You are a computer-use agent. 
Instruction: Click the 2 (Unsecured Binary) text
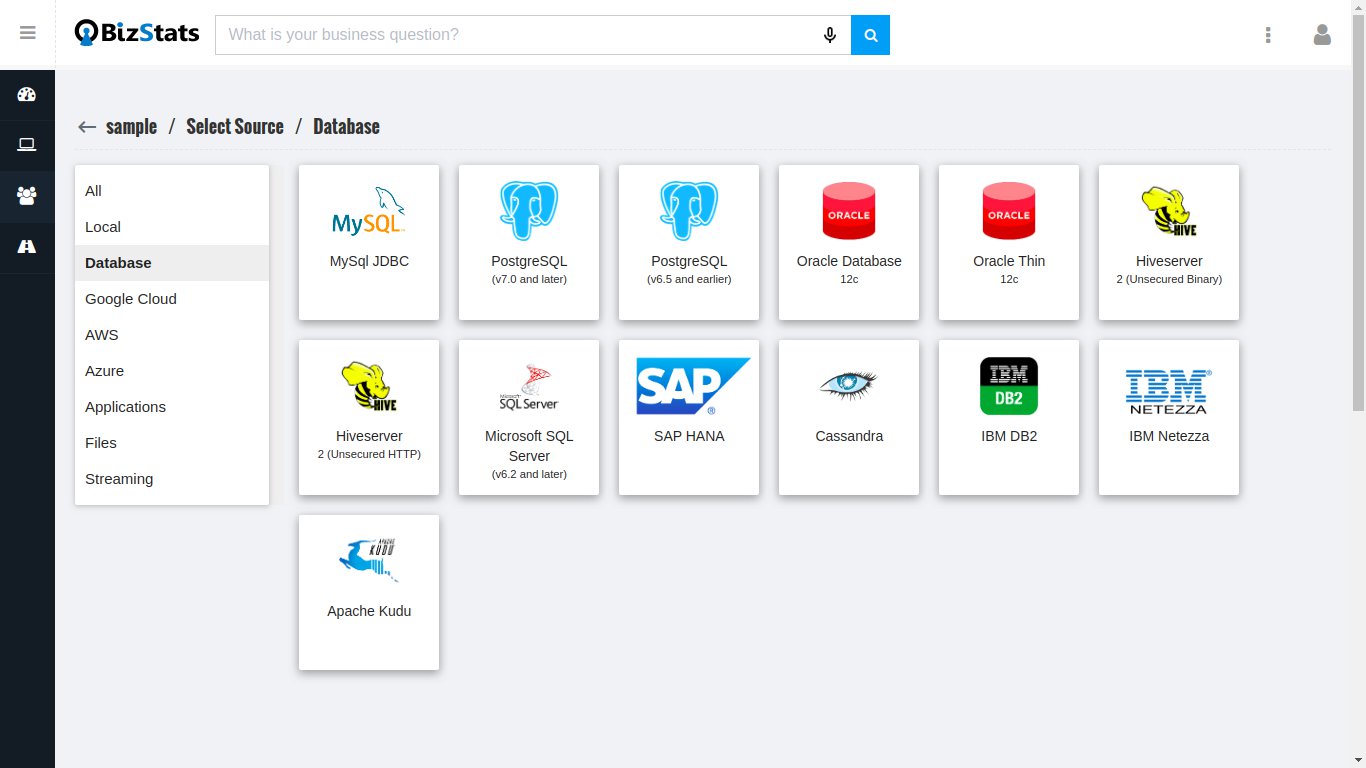tap(1169, 280)
